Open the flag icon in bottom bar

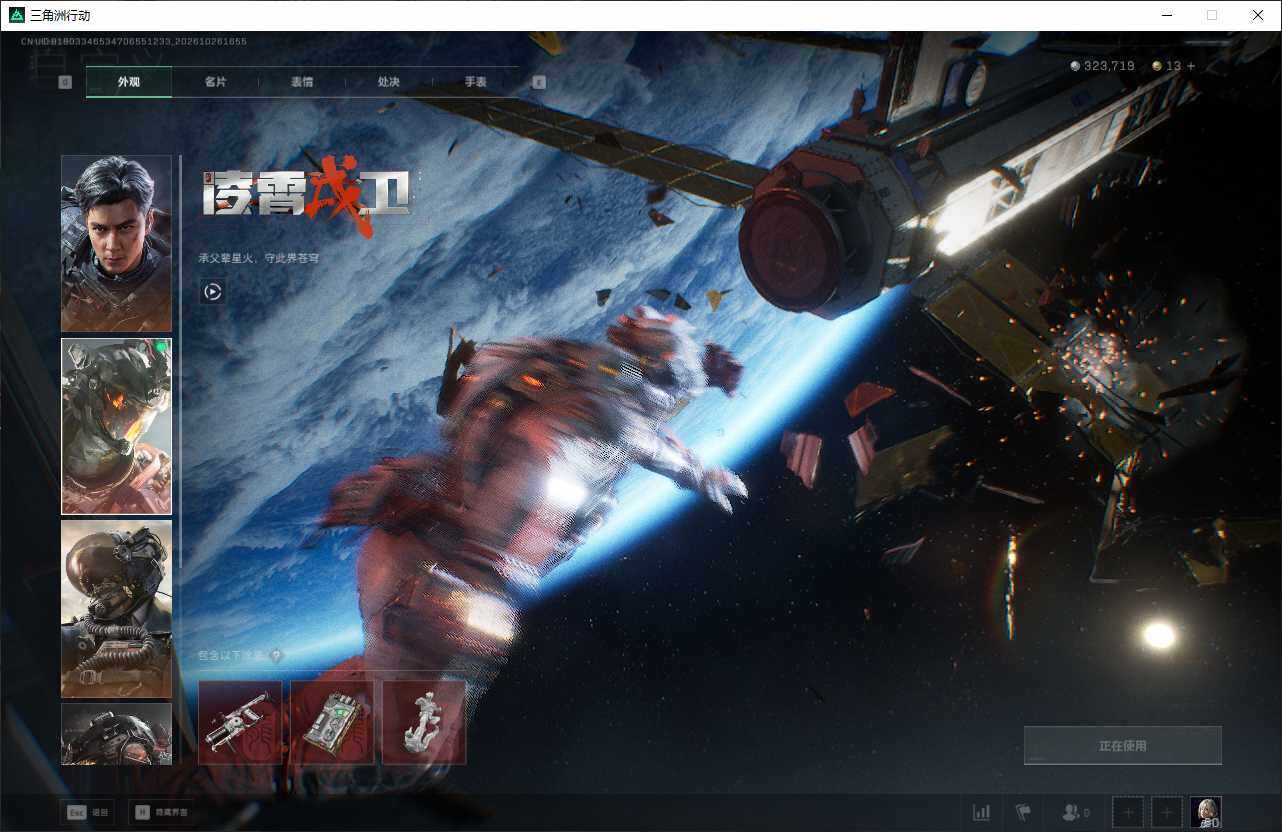tap(1023, 812)
